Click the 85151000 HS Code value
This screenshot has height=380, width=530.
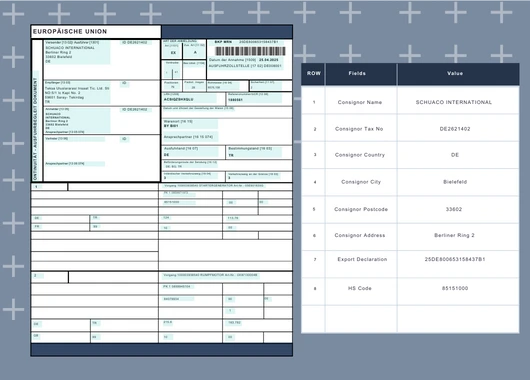point(455,288)
